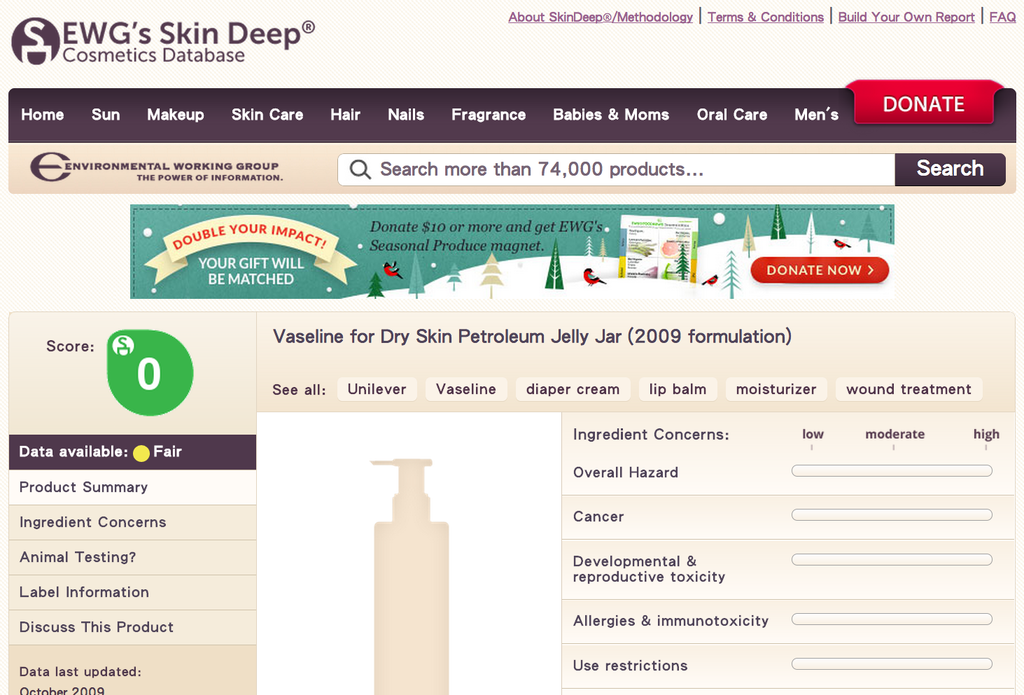Select Animal Testing? in sidebar
The image size is (1024, 695).
coord(133,557)
